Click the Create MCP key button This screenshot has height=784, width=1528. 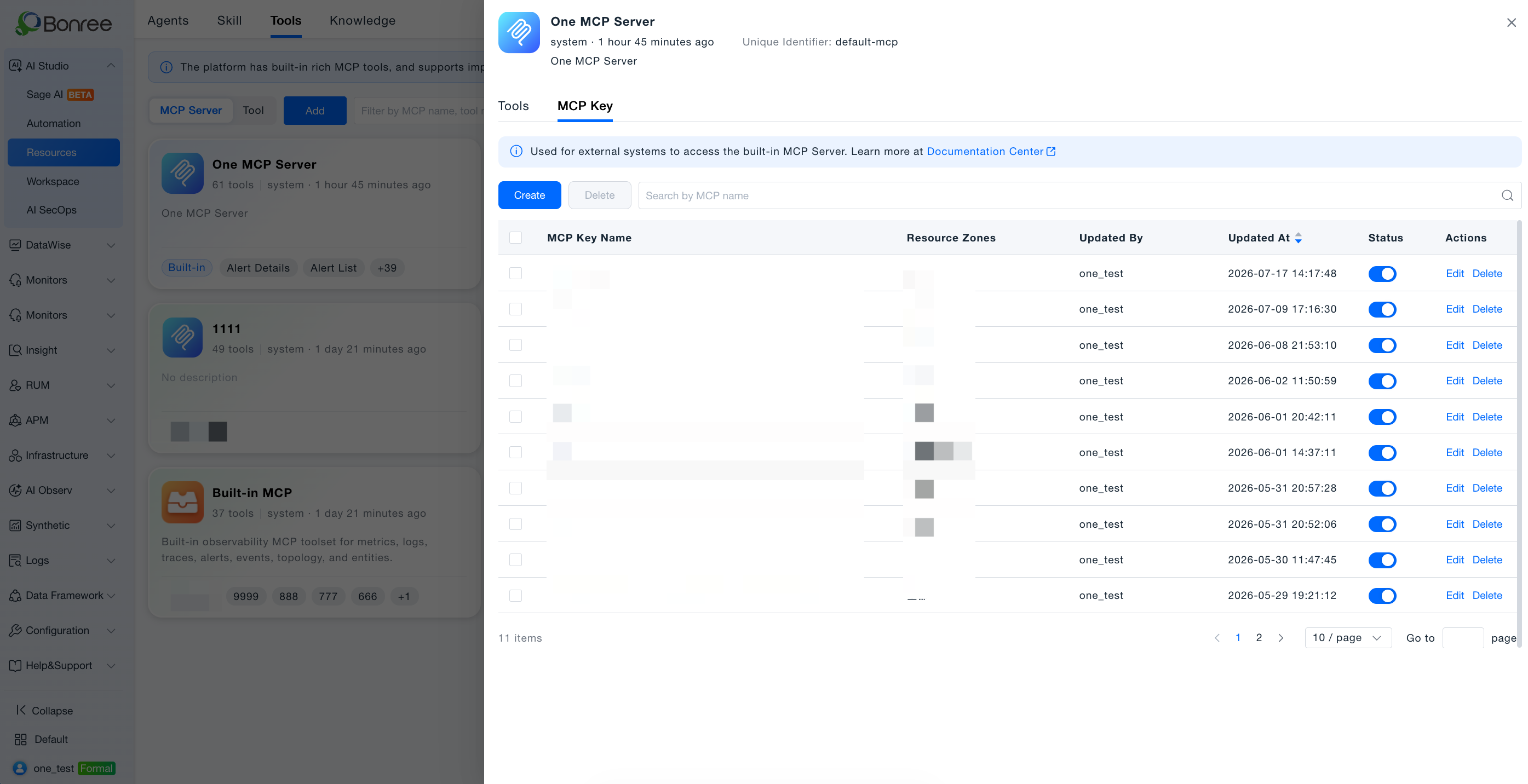(x=529, y=195)
